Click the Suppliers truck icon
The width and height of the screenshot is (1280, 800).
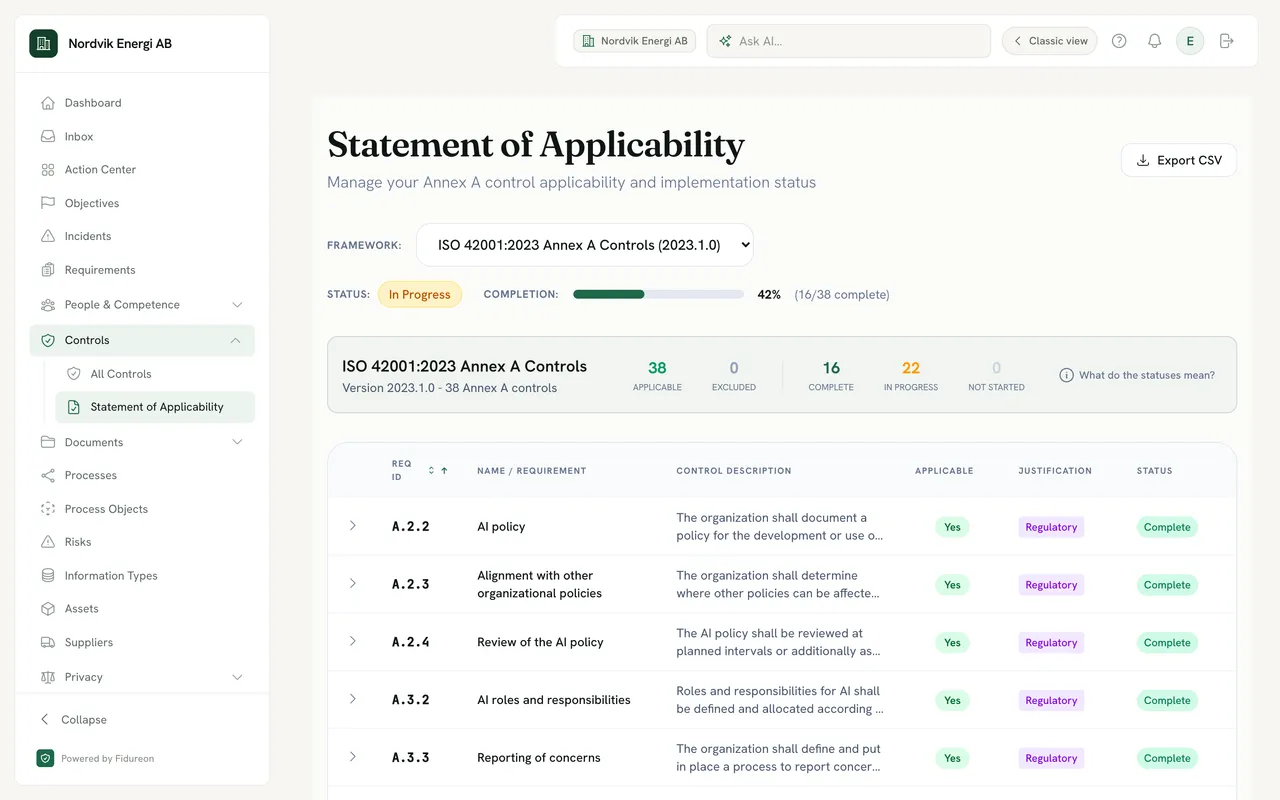tap(47, 642)
